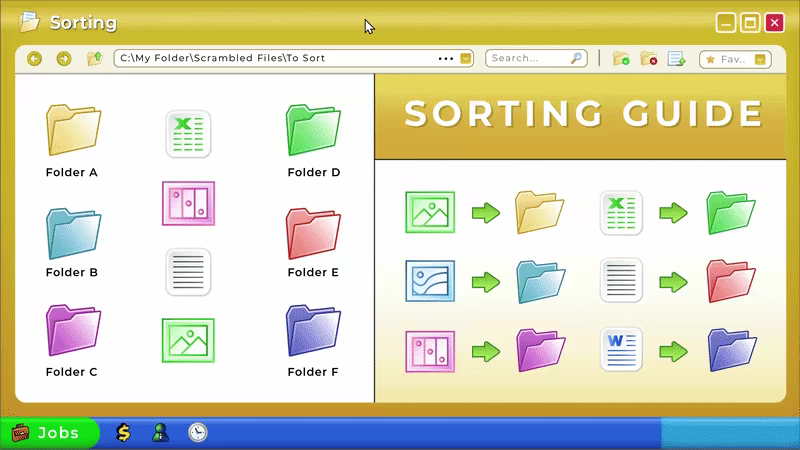The width and height of the screenshot is (800, 450).
Task: Click the spreadsheet icon in Sorting Guide
Action: point(621,213)
